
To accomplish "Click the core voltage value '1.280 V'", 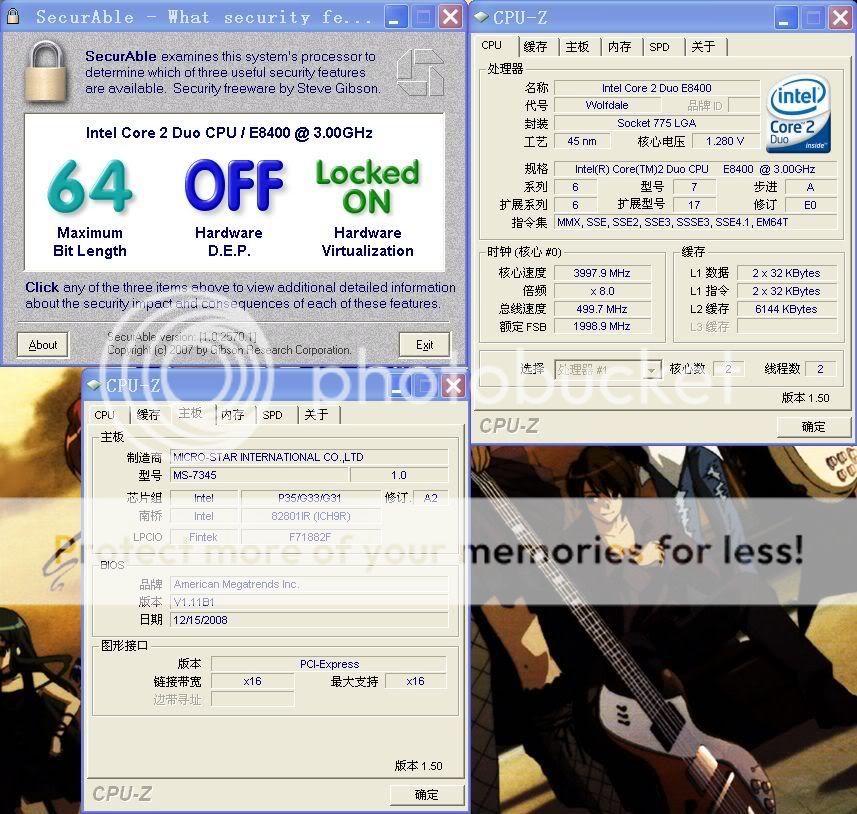I will [725, 141].
